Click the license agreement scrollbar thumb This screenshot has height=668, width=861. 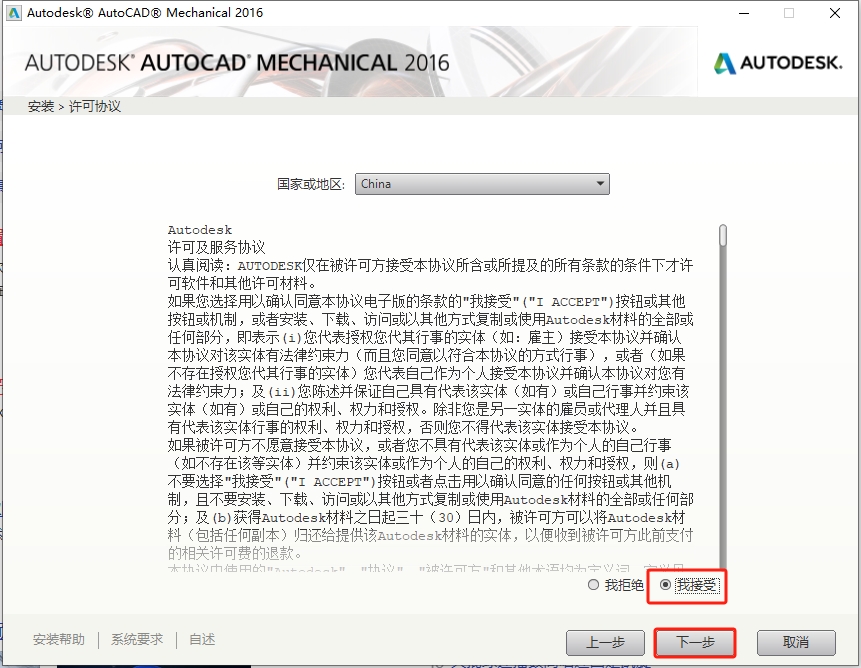(x=723, y=235)
